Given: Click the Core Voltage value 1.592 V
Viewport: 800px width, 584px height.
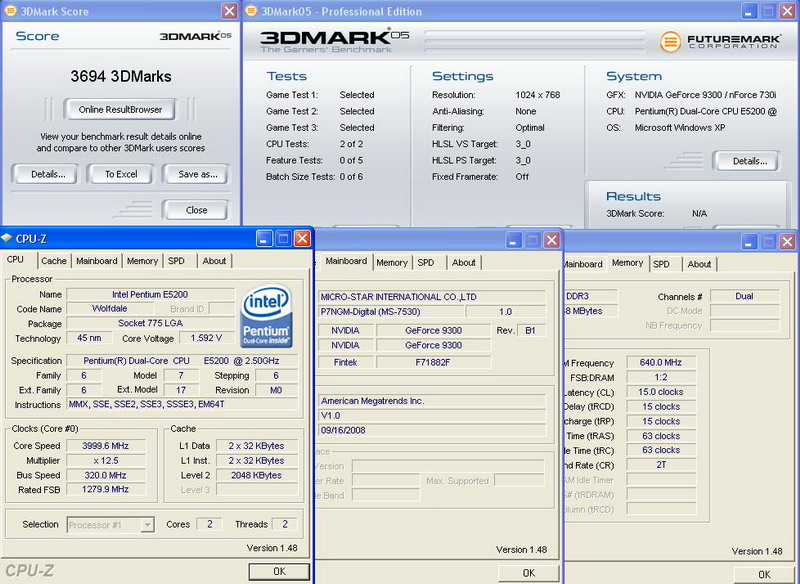Looking at the screenshot, I should pyautogui.click(x=206, y=338).
